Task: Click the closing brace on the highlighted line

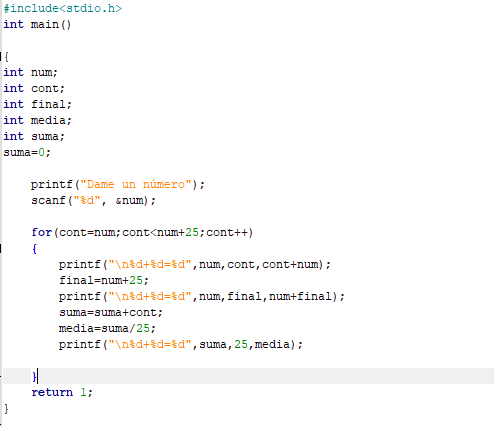Action: (34, 376)
